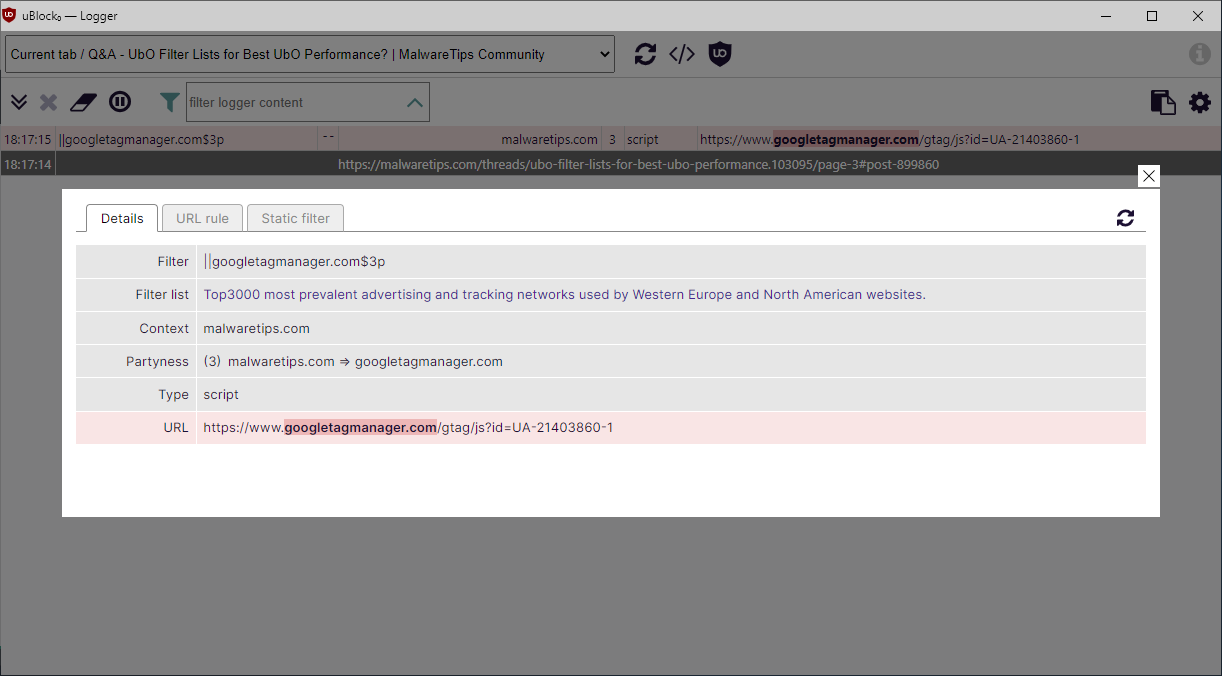Open the current tab selector dropdown

pyautogui.click(x=310, y=54)
